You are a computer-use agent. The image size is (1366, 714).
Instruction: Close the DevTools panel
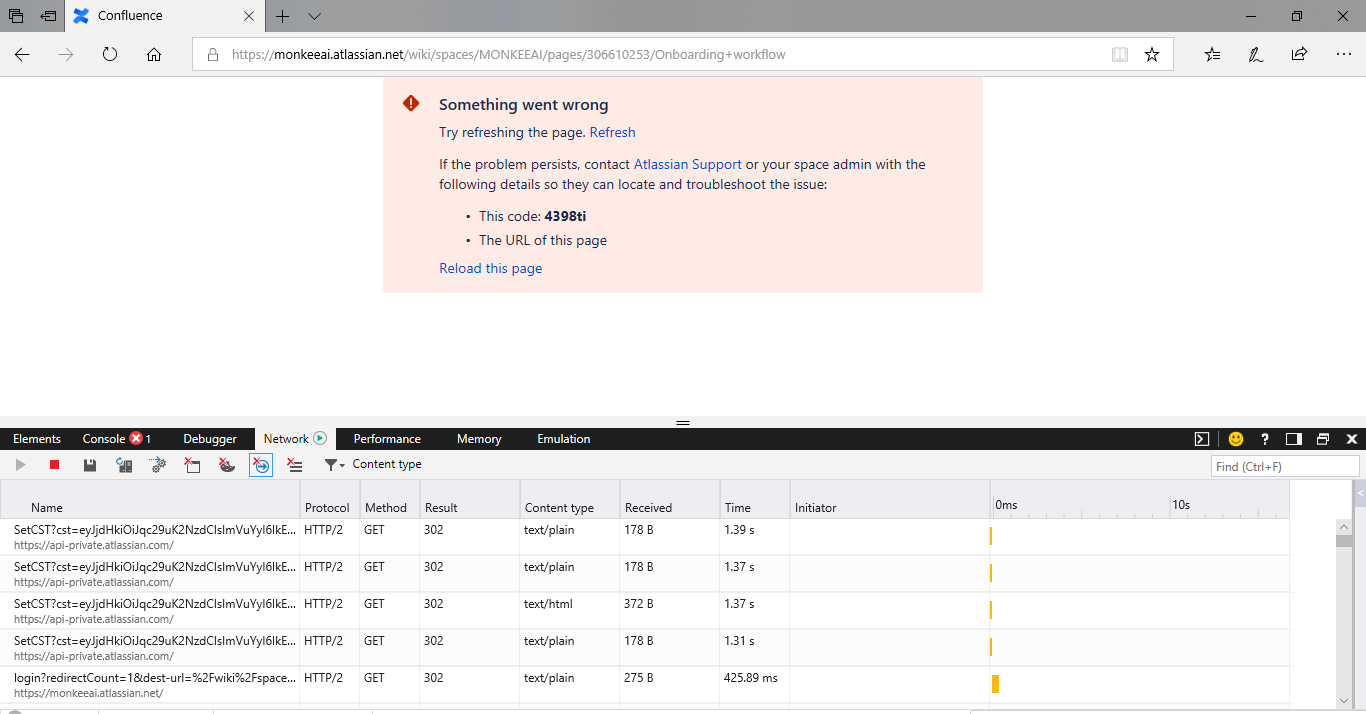1352,439
